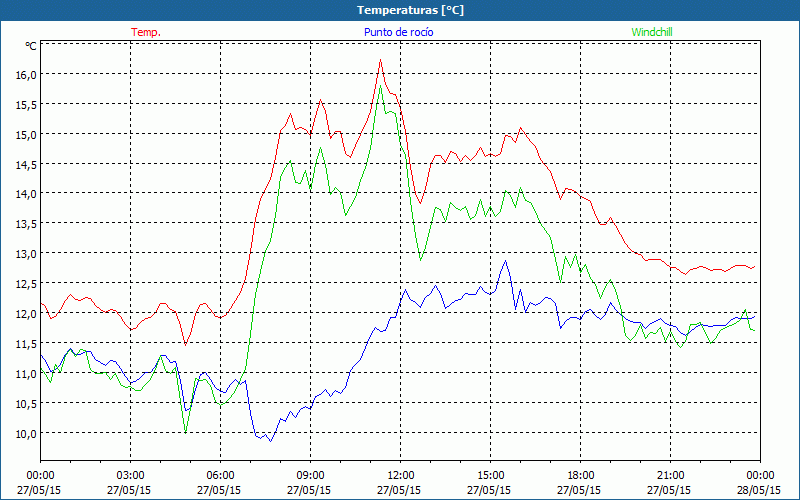The image size is (800, 500).
Task: Click the Punto de rocío legend label
Action: 398,32
